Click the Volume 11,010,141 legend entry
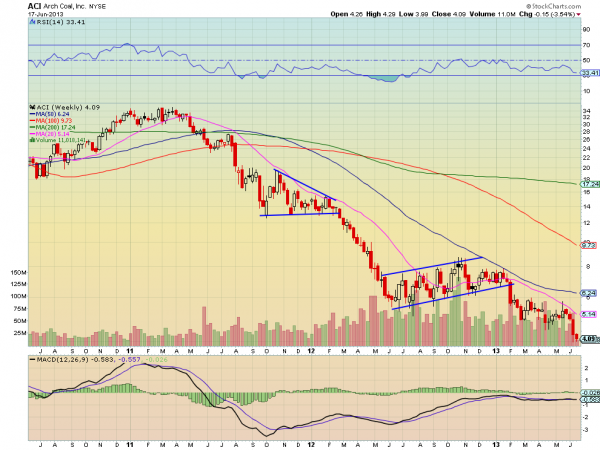Viewport: 600px width, 450px height. (x=58, y=140)
